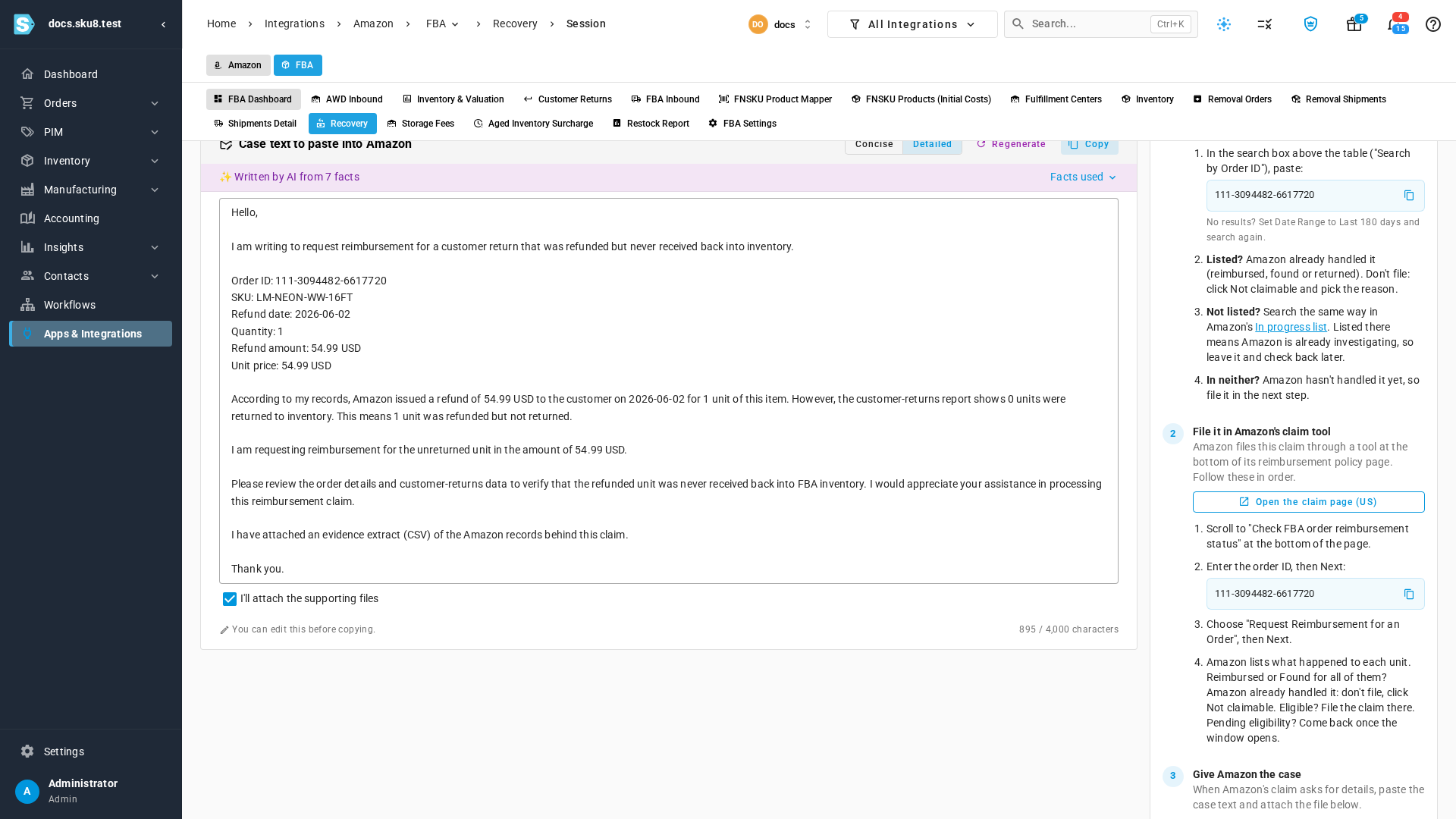Open the notifications bell icon

tap(1395, 24)
